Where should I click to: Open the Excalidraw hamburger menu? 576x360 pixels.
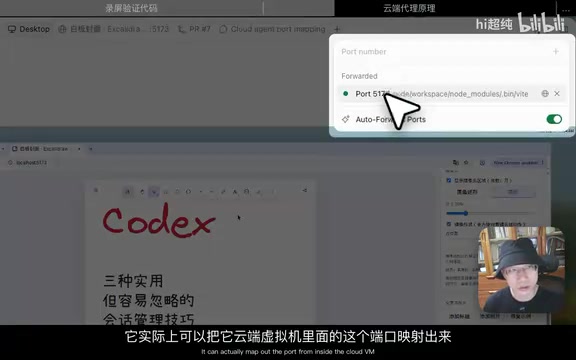pyautogui.click(x=96, y=190)
